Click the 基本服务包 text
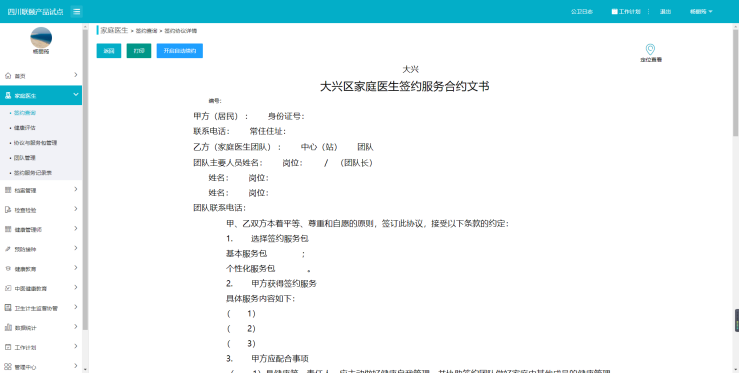The height and width of the screenshot is (374, 740). coord(246,254)
